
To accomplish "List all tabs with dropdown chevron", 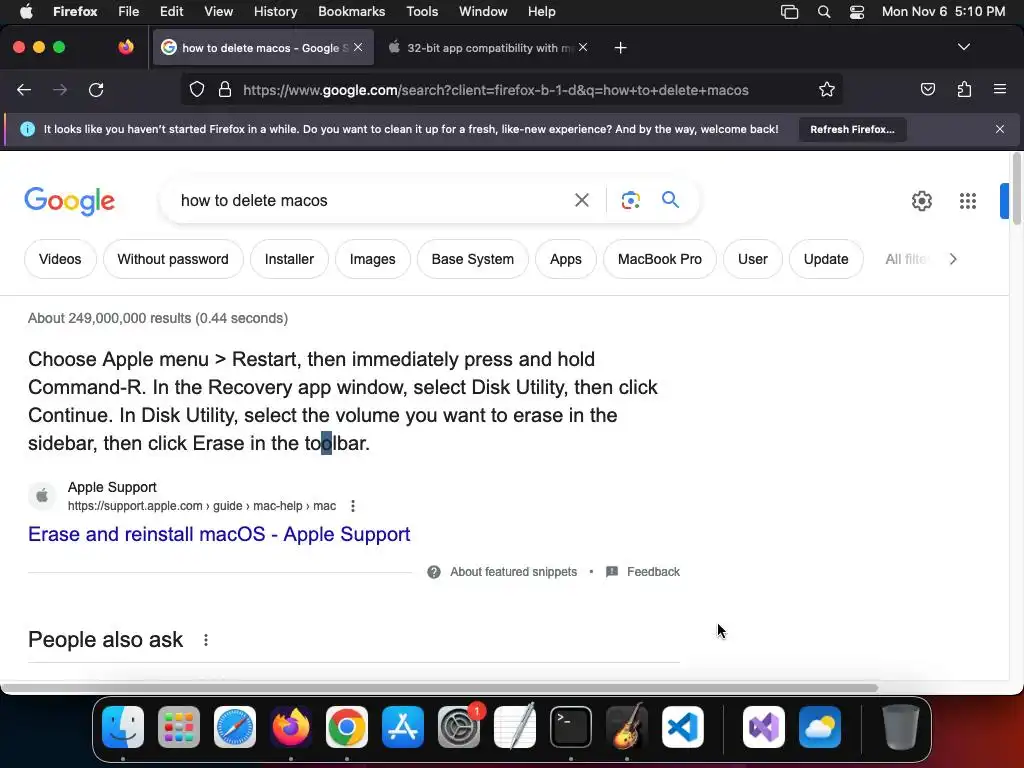I will [x=963, y=47].
